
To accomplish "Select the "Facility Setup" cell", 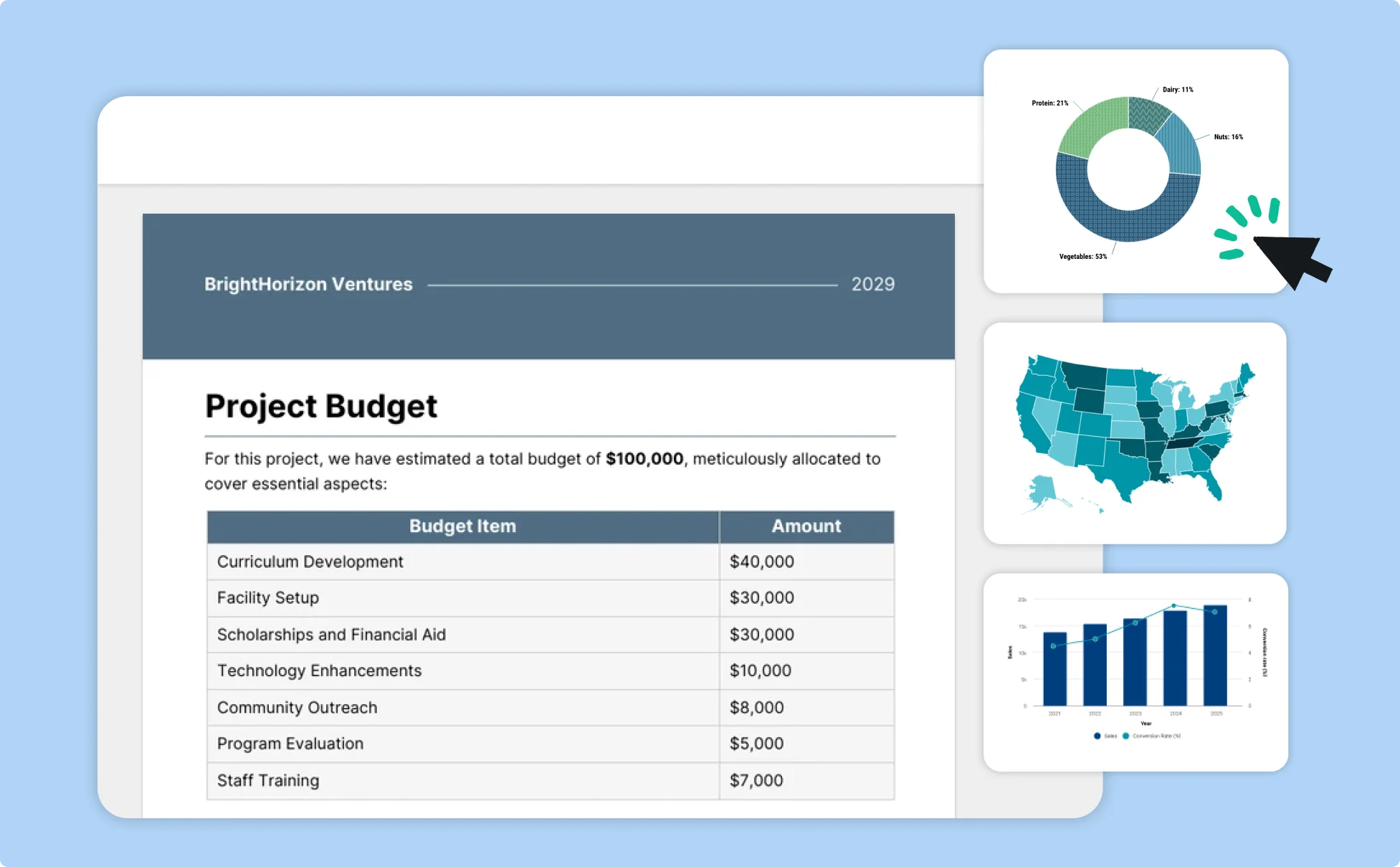I will tap(462, 597).
